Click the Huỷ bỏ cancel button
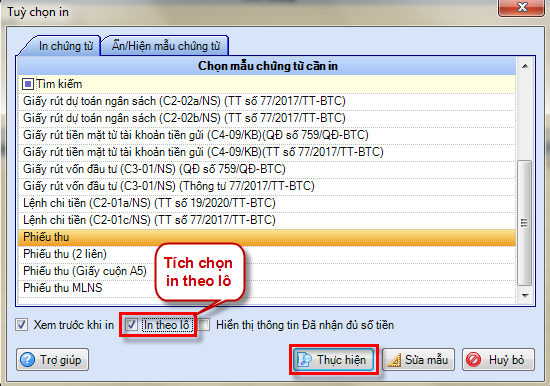Viewport: 550px width, 386px height. [x=498, y=360]
